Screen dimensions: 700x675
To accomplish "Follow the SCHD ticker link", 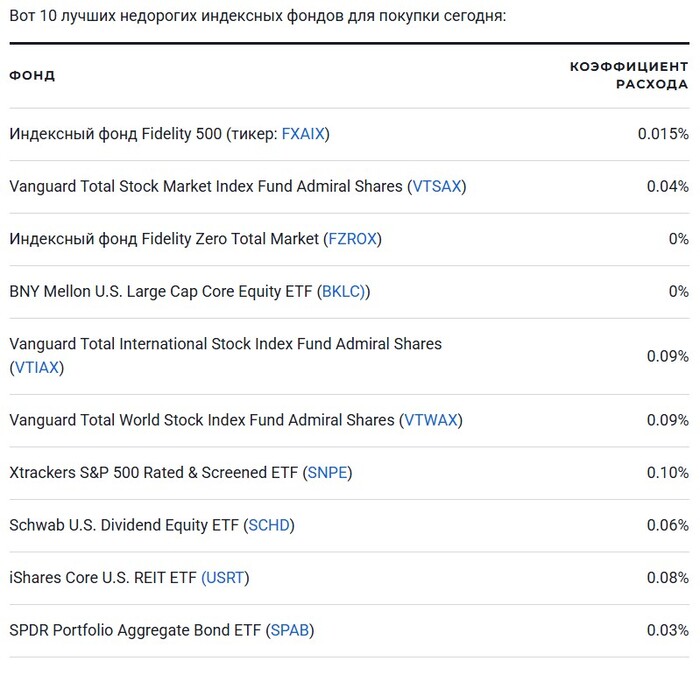I will pyautogui.click(x=270, y=525).
